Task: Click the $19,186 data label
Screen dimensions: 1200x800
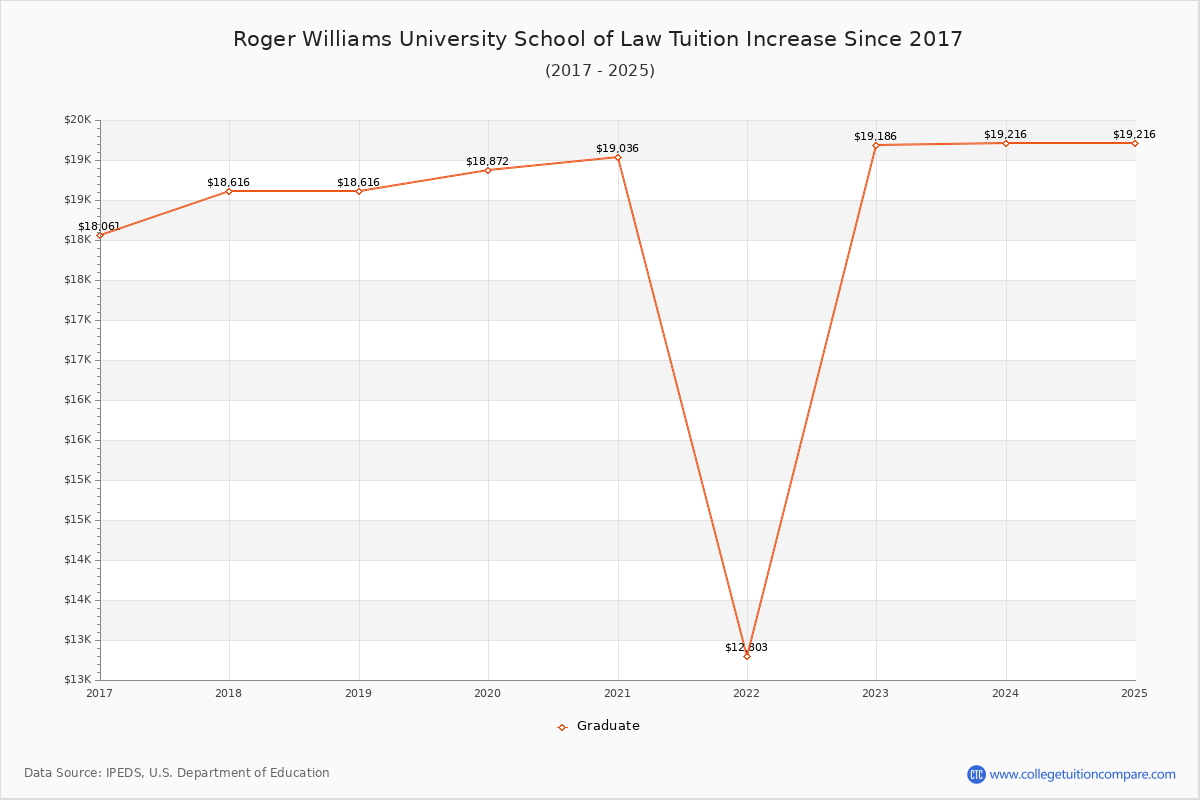Action: point(875,136)
